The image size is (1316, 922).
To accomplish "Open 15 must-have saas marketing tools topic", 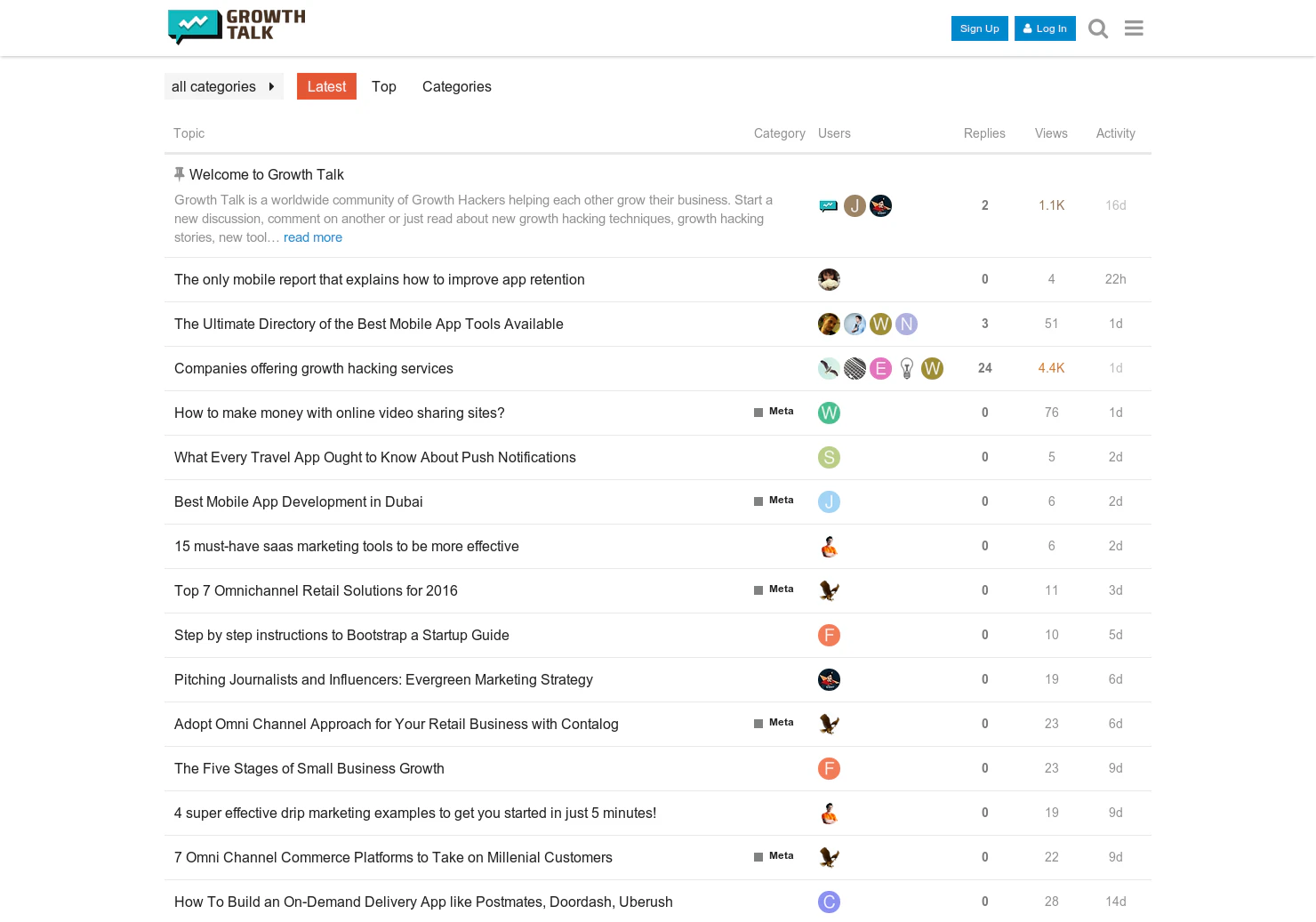I will click(x=347, y=546).
